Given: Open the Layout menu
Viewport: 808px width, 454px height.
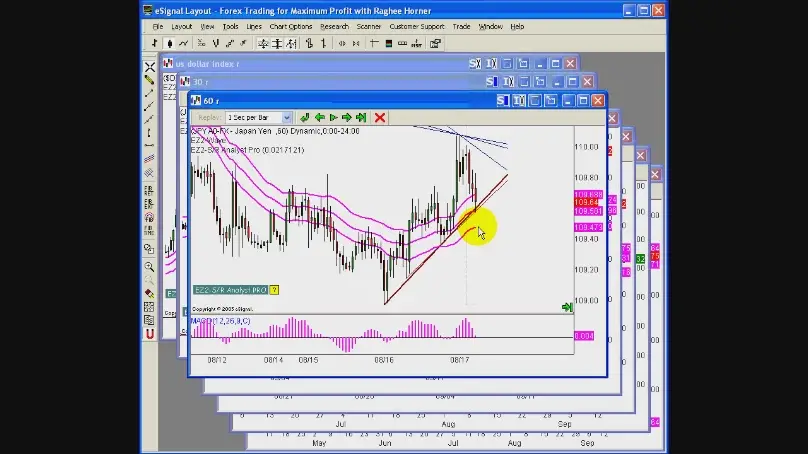Looking at the screenshot, I should [x=181, y=26].
